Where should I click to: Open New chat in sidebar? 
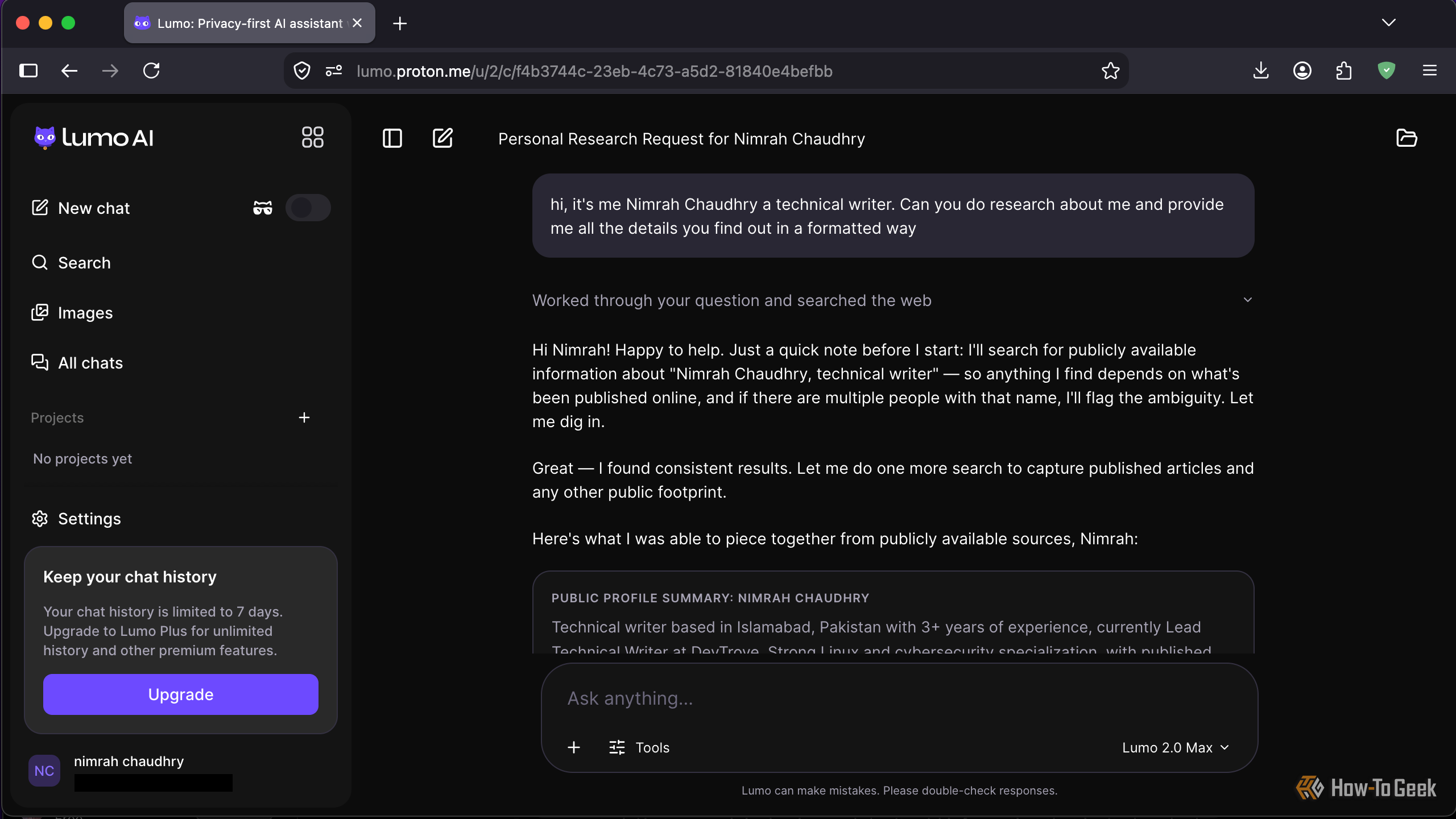tap(81, 208)
